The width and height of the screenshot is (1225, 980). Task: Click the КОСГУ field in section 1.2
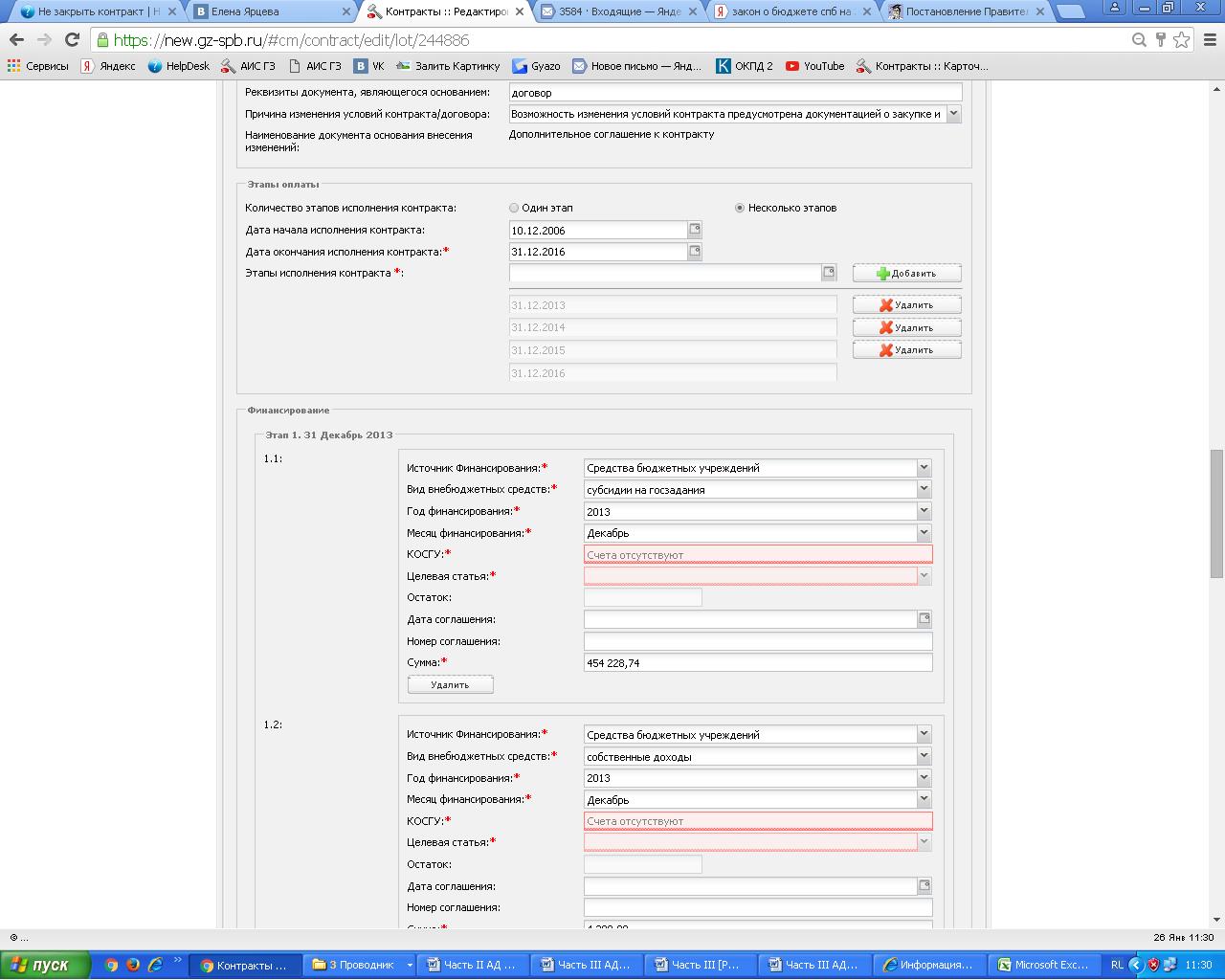758,821
